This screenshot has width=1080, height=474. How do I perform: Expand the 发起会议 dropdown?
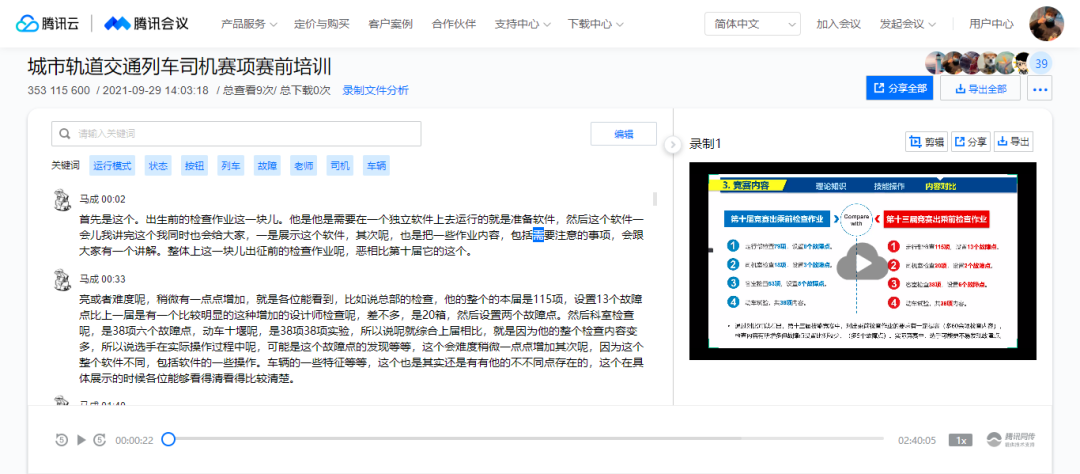908,23
